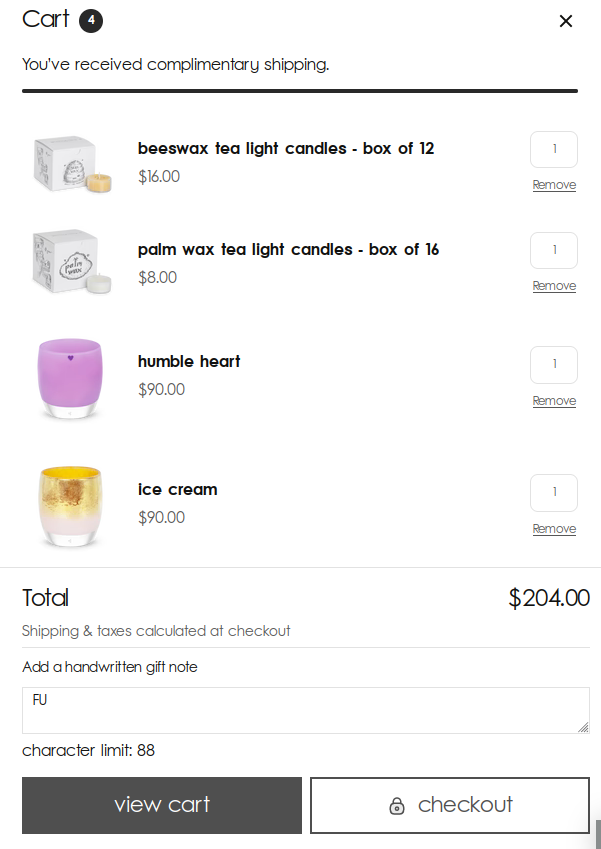Click the cart item count badge

pos(91,20)
